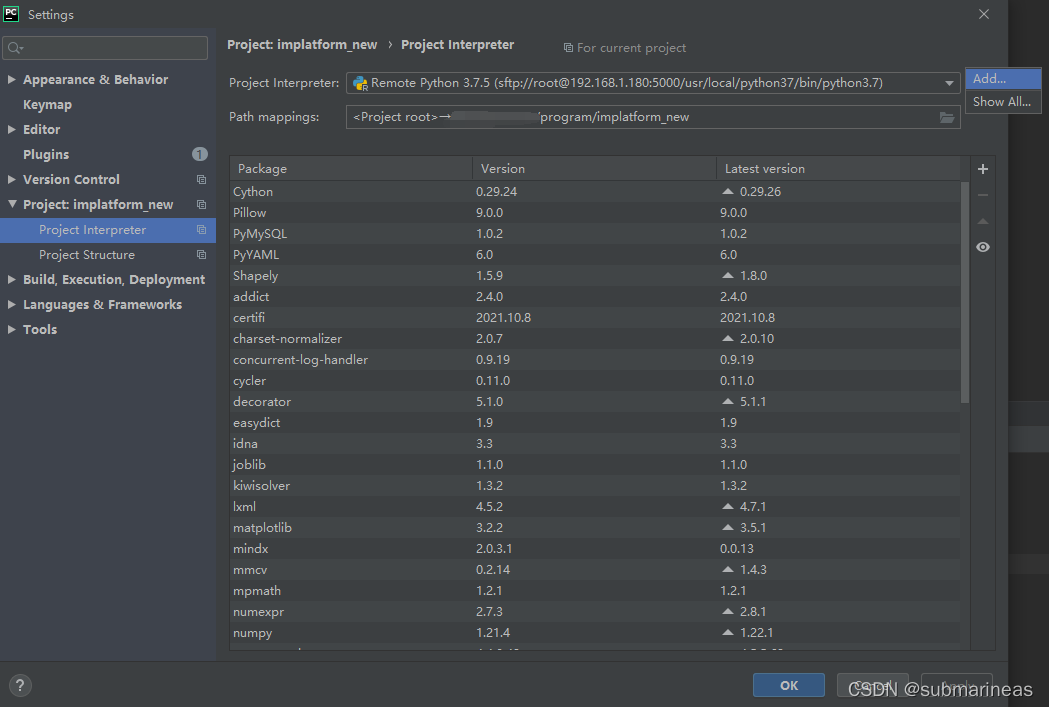Open the Project Interpreter dropdown arrow
Viewport: 1049px width, 707px height.
949,84
